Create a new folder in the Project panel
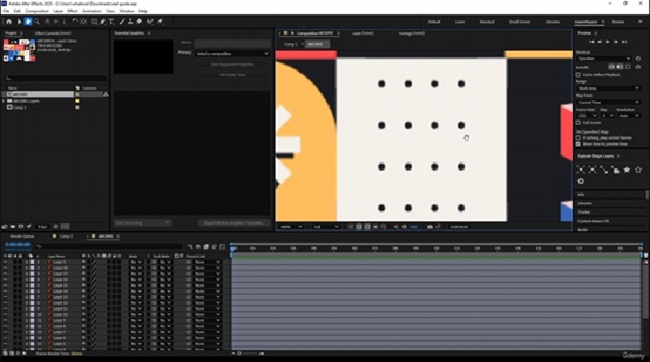This screenshot has height=362, width=650. [x=13, y=227]
